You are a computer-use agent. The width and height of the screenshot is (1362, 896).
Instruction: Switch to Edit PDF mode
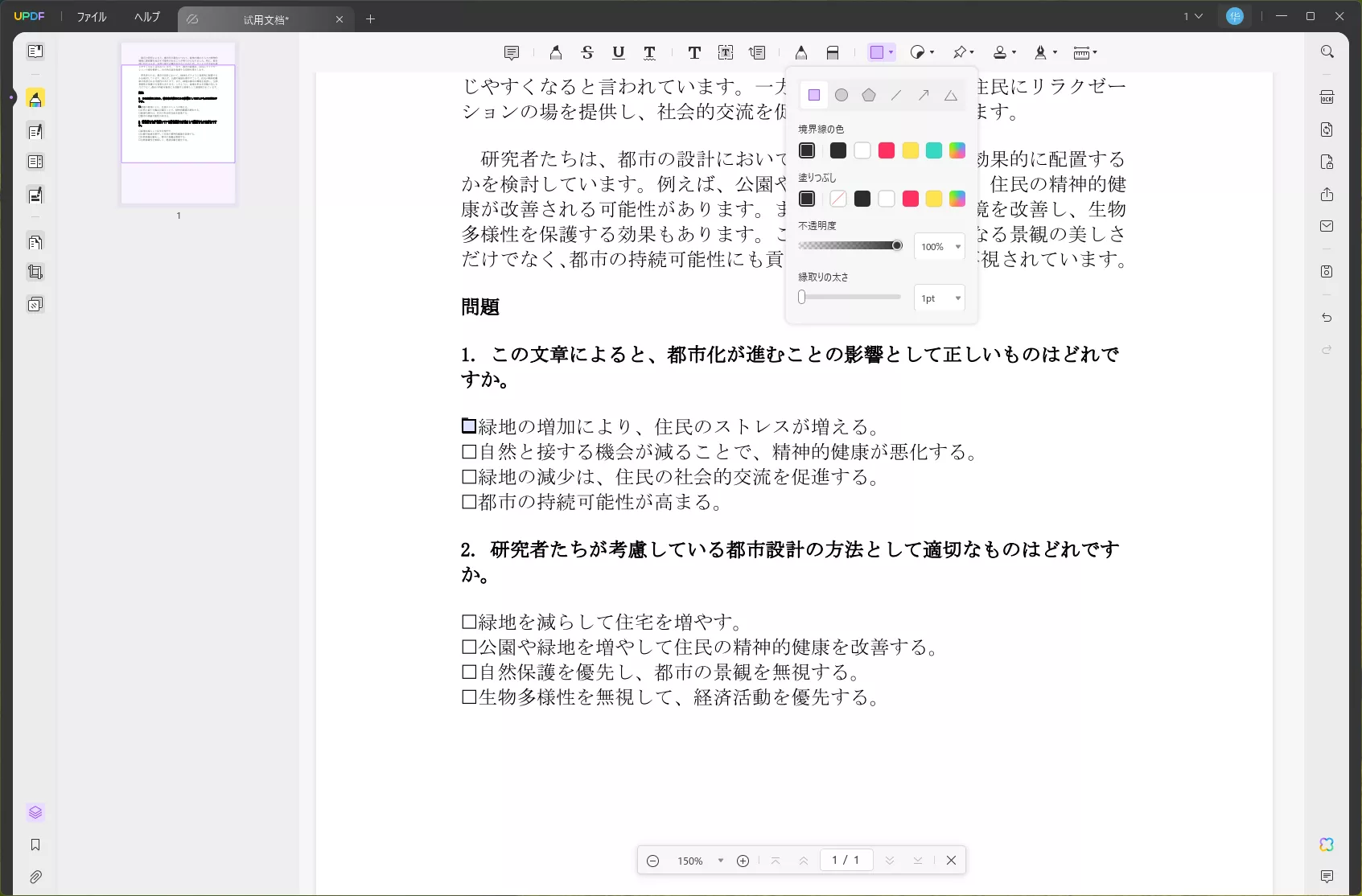[x=35, y=131]
